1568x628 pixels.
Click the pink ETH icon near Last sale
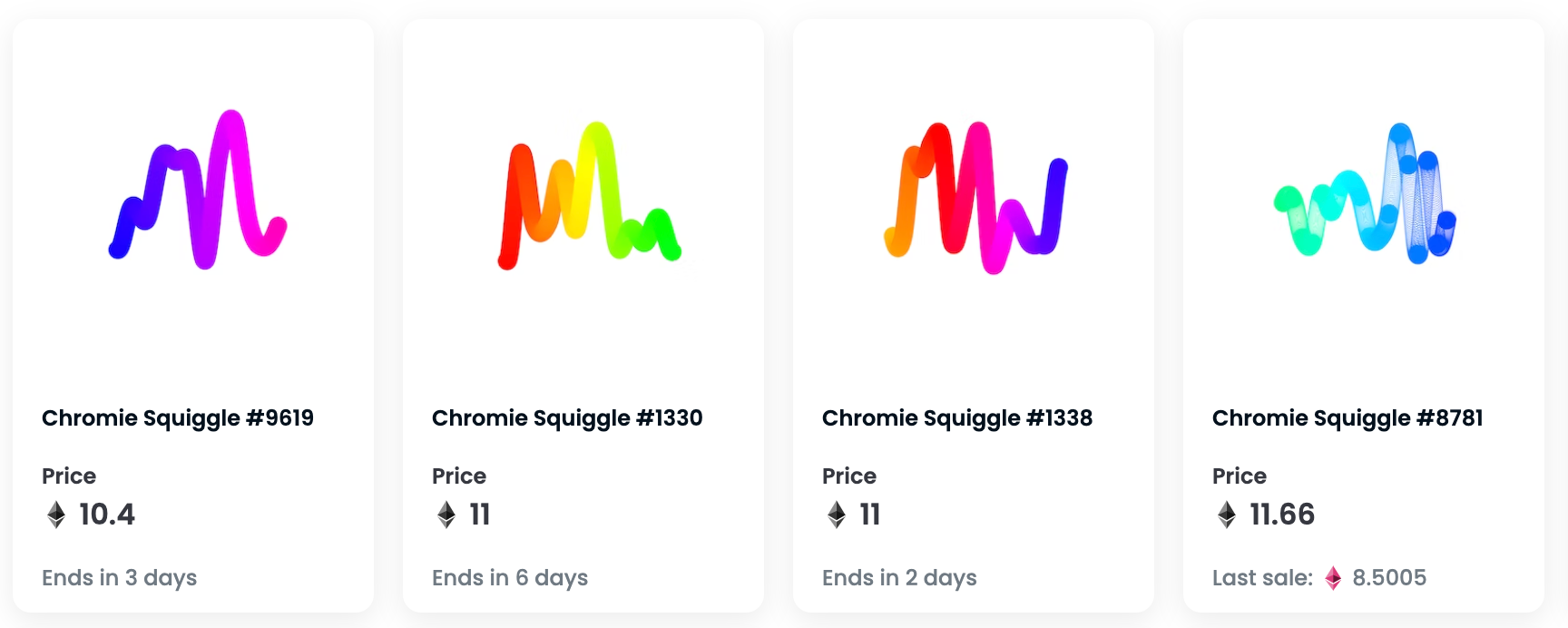coord(1333,578)
